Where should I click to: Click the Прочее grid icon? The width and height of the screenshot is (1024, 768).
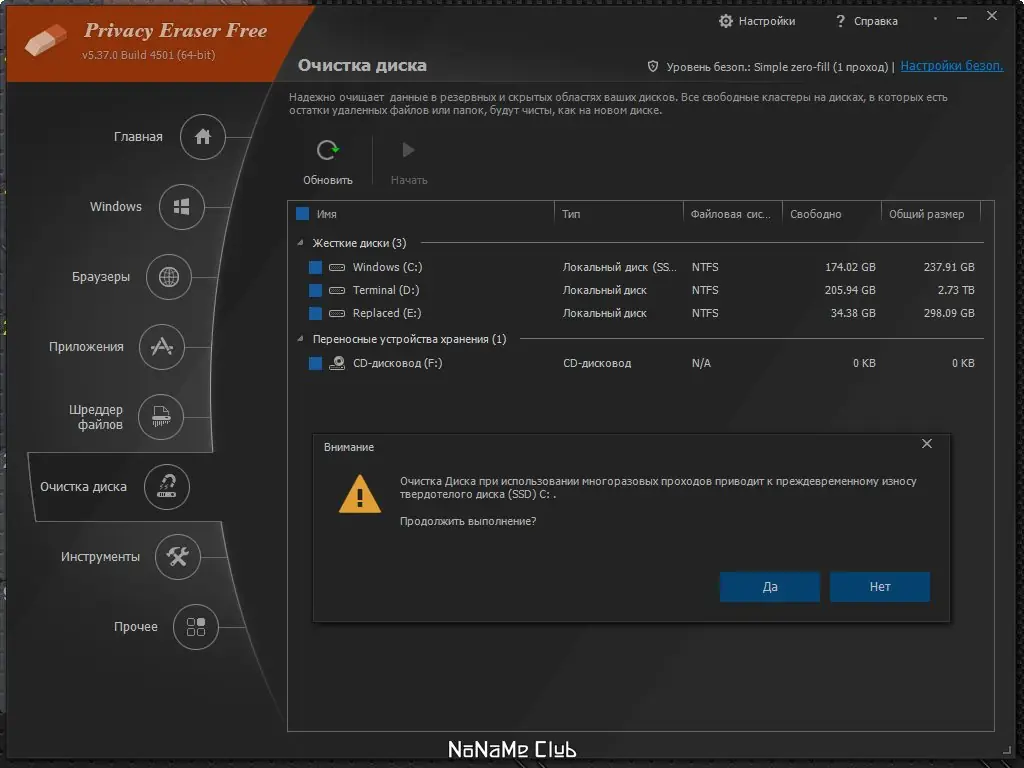pos(195,627)
